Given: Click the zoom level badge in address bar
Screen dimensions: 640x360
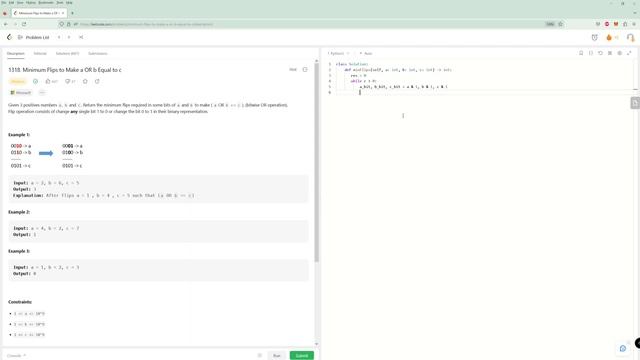Looking at the screenshot, I should (550, 24).
